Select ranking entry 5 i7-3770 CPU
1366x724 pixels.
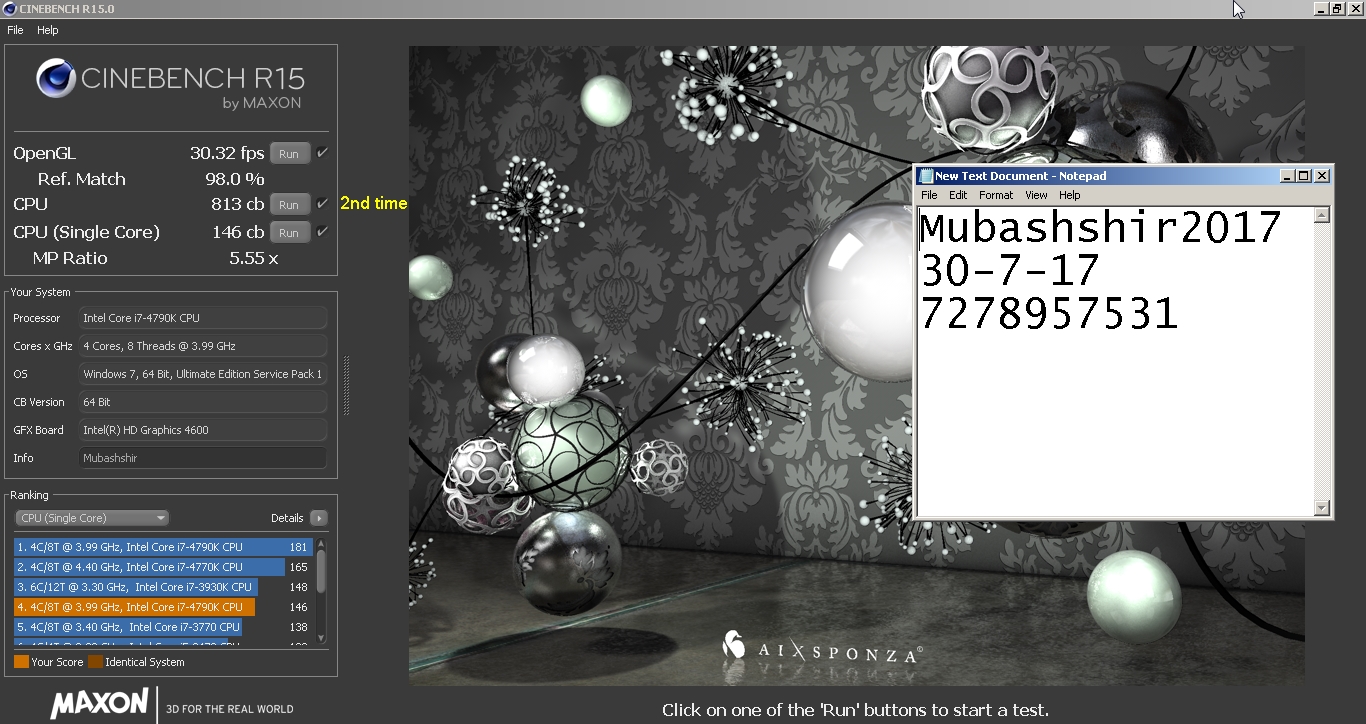tap(163, 627)
